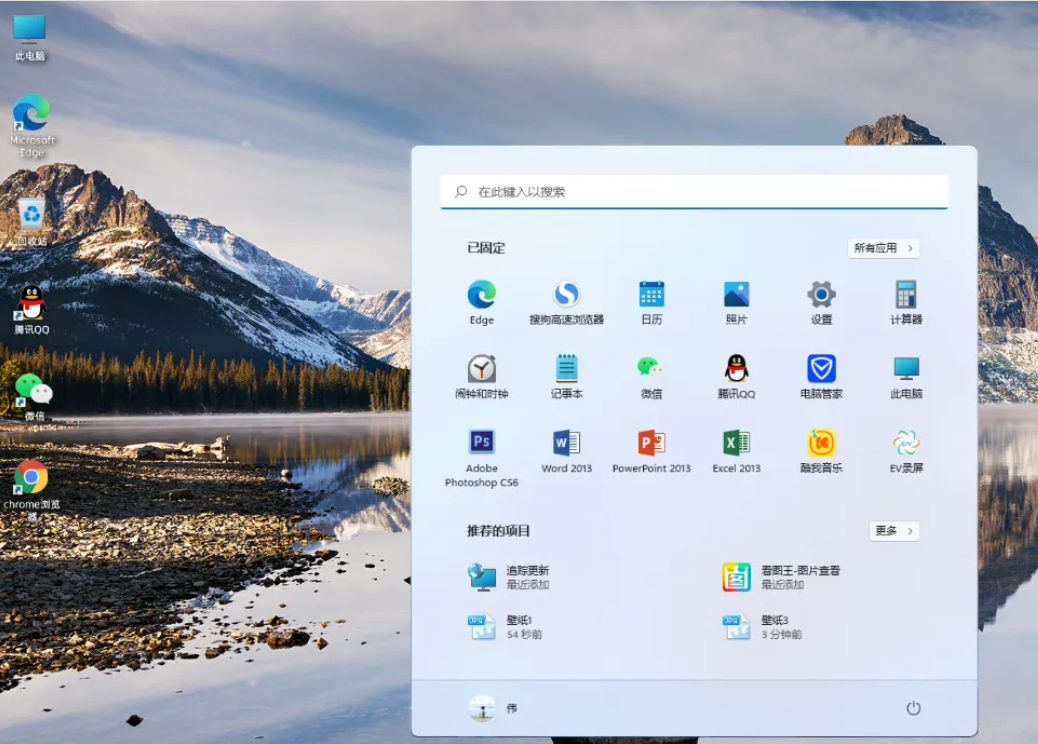
Task: Open 闹钟和时钟 app
Action: pyautogui.click(x=482, y=369)
